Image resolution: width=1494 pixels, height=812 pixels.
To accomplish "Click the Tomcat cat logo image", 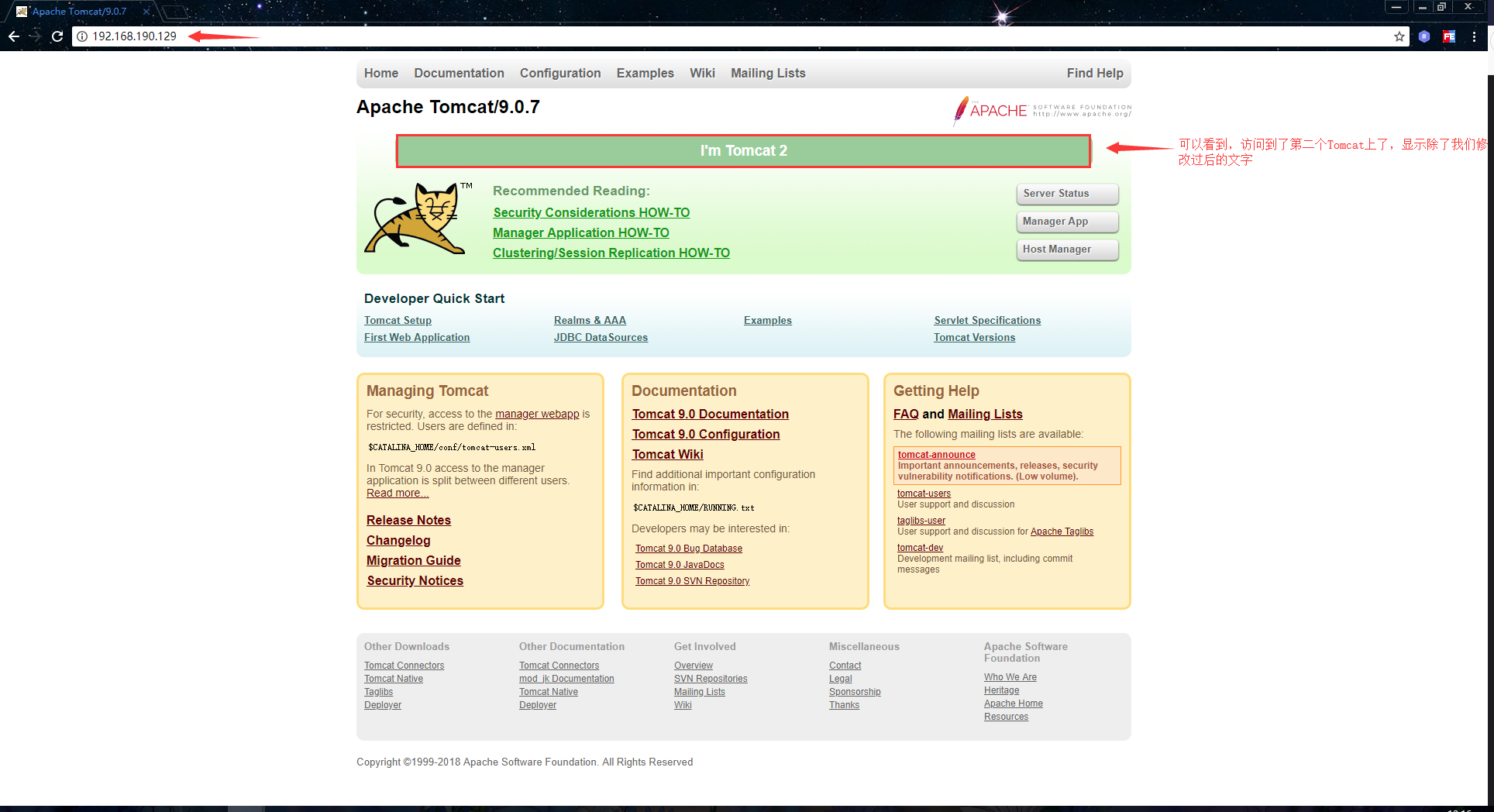I will click(418, 218).
